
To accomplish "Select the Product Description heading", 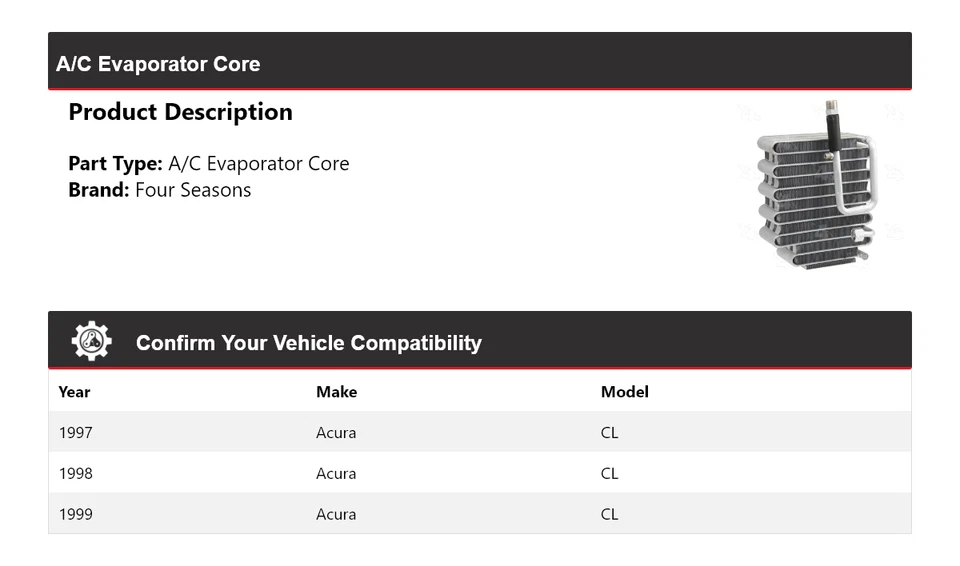I will pyautogui.click(x=180, y=112).
